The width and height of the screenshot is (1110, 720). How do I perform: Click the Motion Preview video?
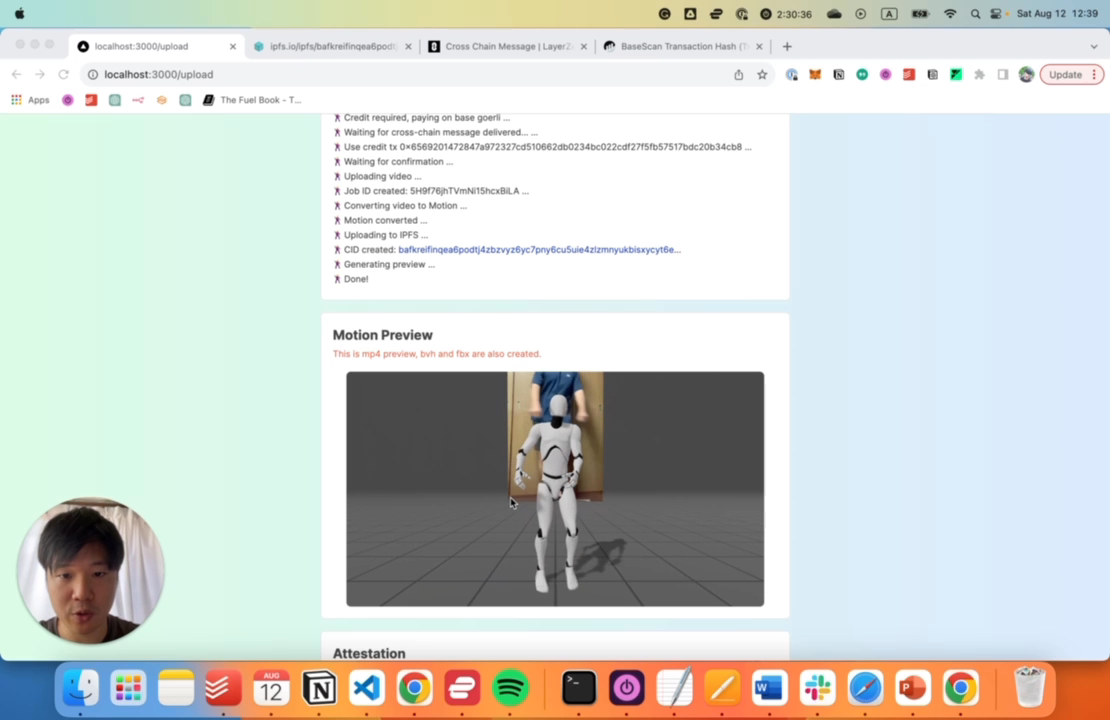555,488
